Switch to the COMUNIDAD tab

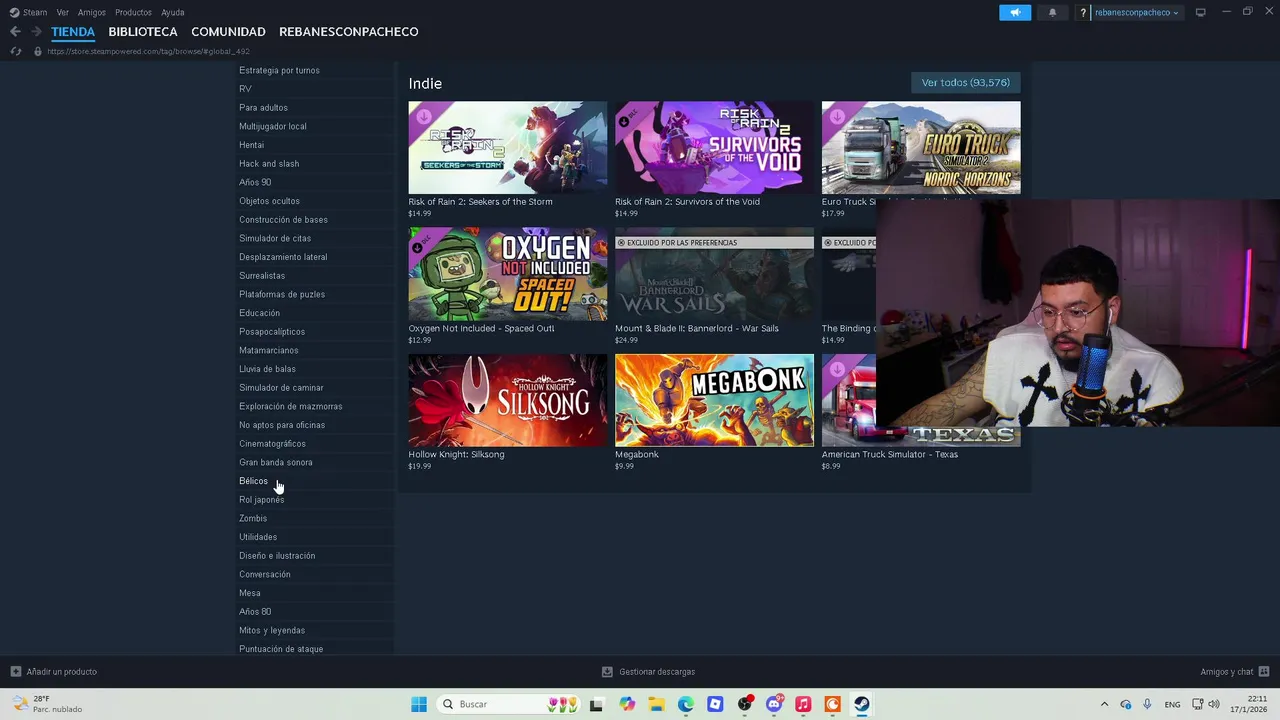coord(228,32)
